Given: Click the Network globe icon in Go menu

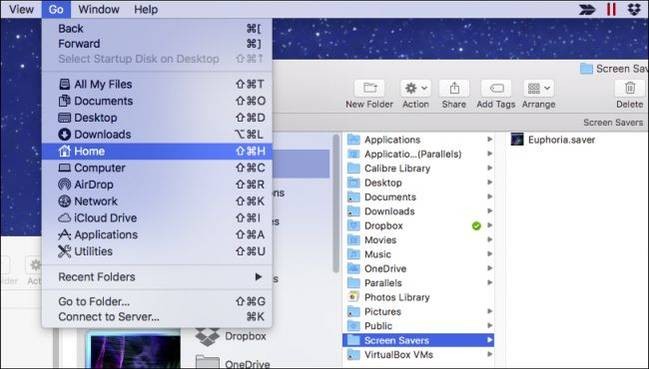Looking at the screenshot, I should point(65,201).
